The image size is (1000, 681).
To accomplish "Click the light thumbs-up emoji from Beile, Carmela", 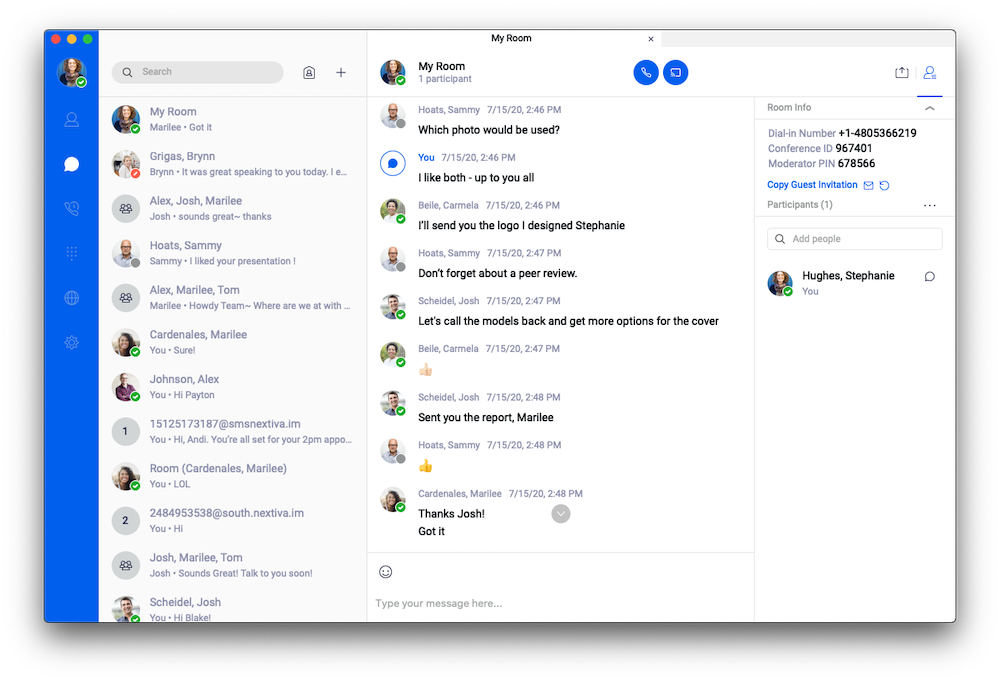I will [x=425, y=370].
